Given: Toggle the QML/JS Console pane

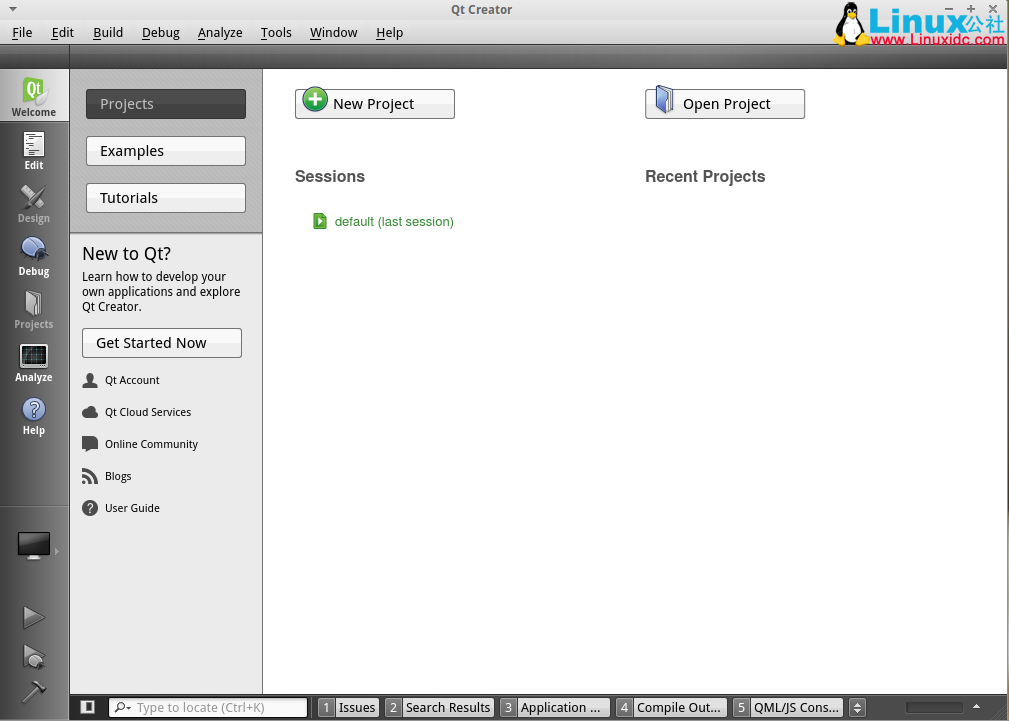Looking at the screenshot, I should pos(788,707).
